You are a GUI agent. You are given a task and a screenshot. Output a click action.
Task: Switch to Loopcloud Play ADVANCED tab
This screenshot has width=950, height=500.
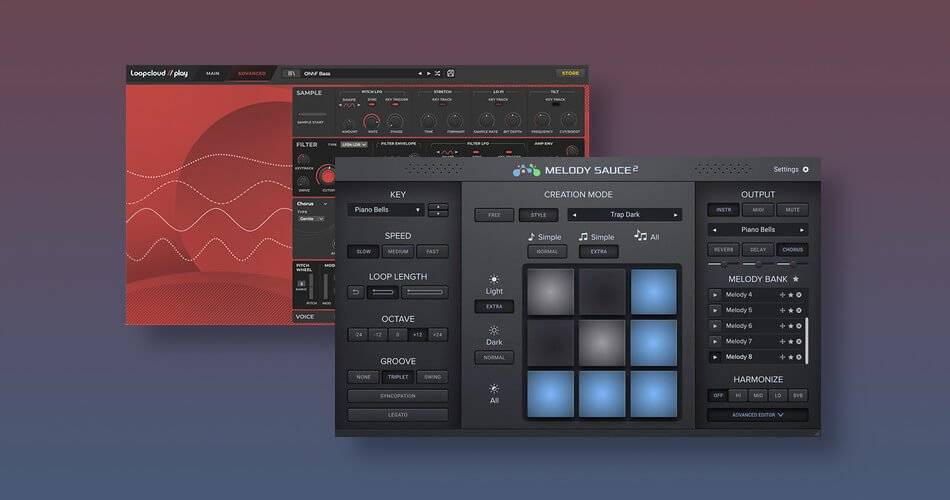coord(251,73)
